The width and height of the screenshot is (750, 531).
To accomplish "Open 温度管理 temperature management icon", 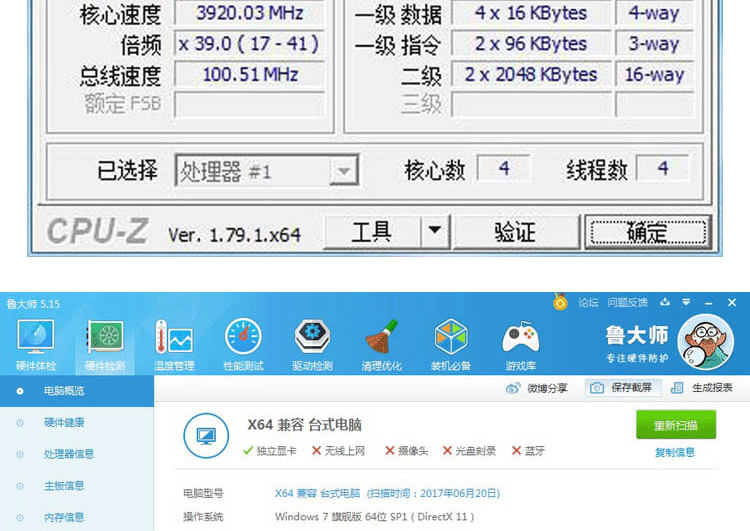I will tap(174, 345).
